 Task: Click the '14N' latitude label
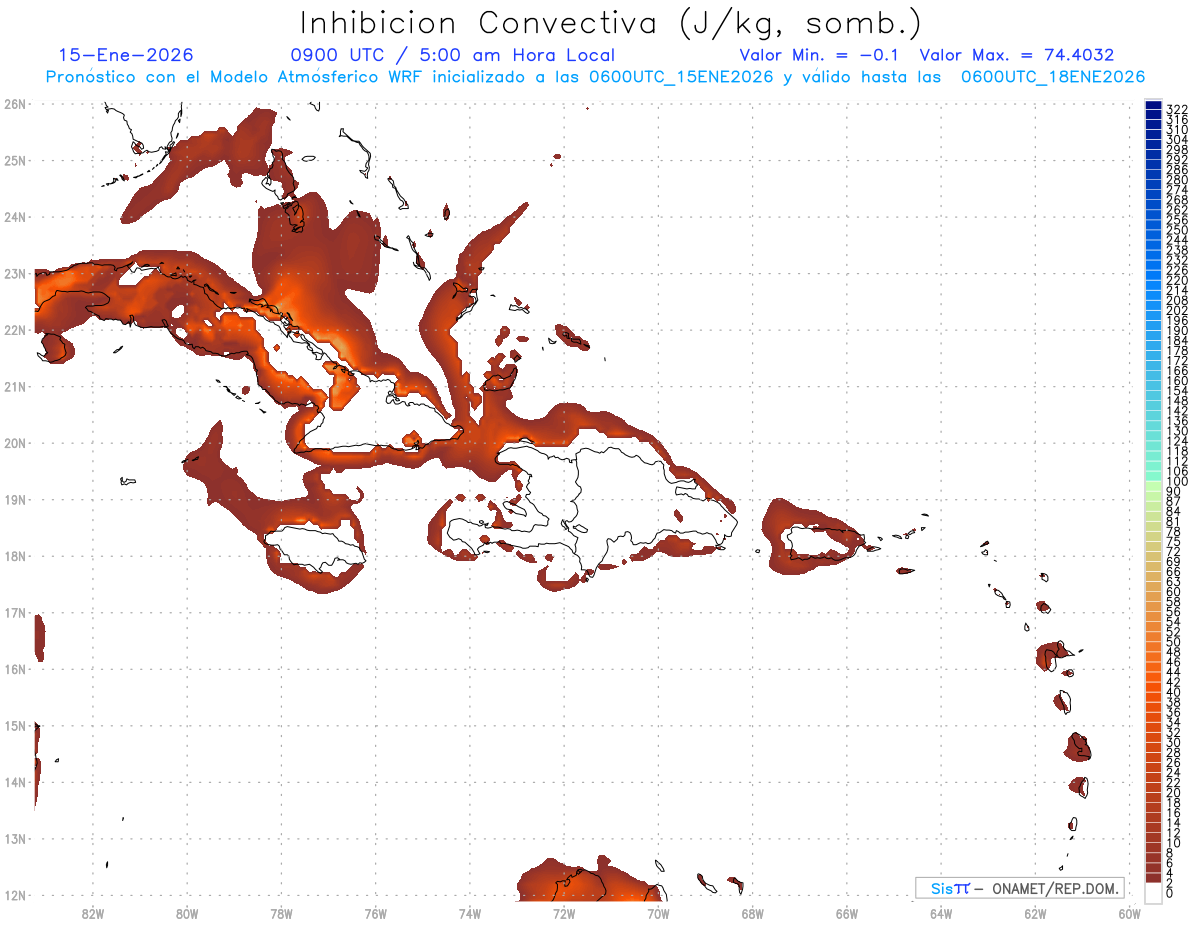[x=15, y=782]
